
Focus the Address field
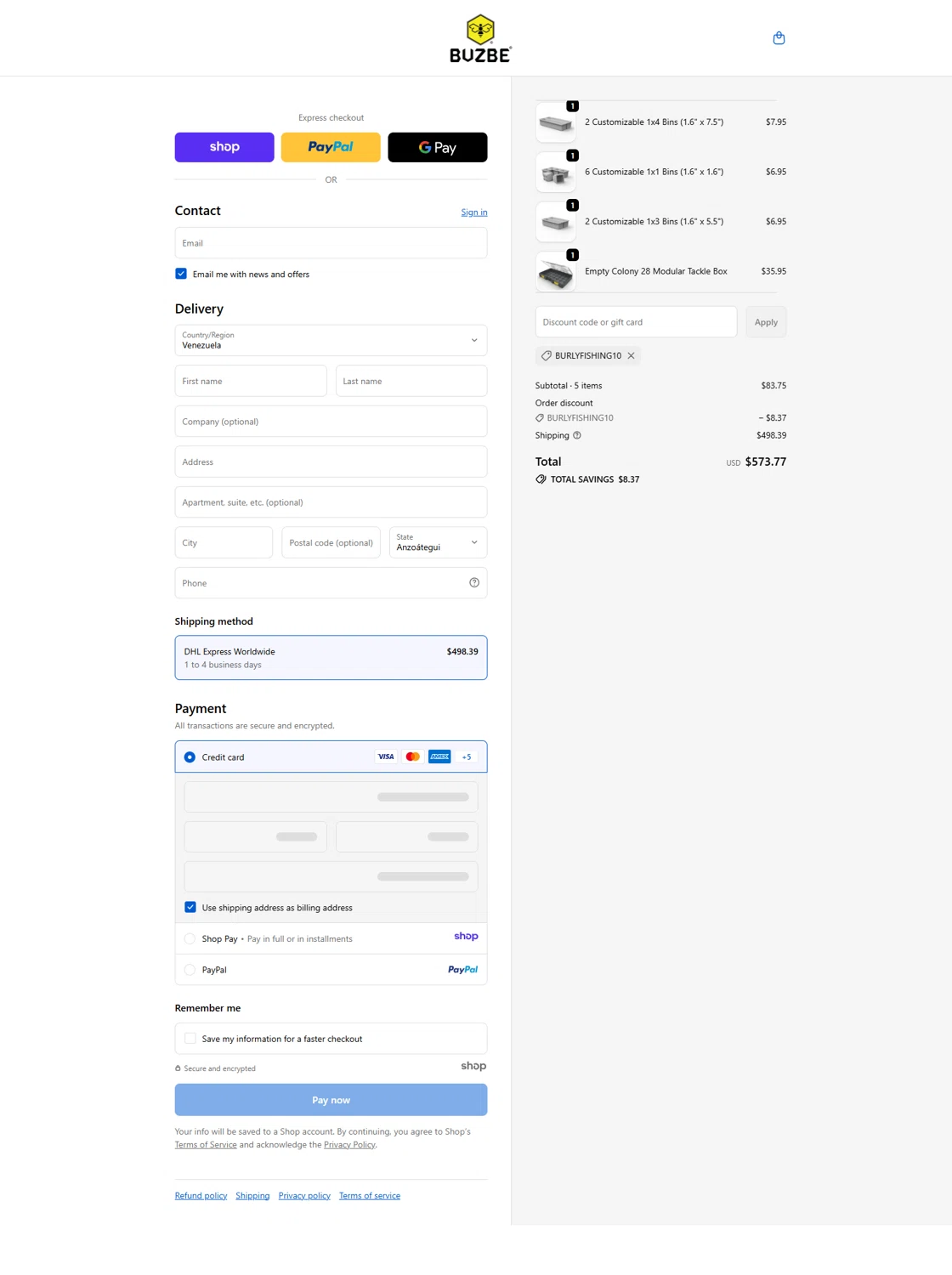pyautogui.click(x=331, y=462)
